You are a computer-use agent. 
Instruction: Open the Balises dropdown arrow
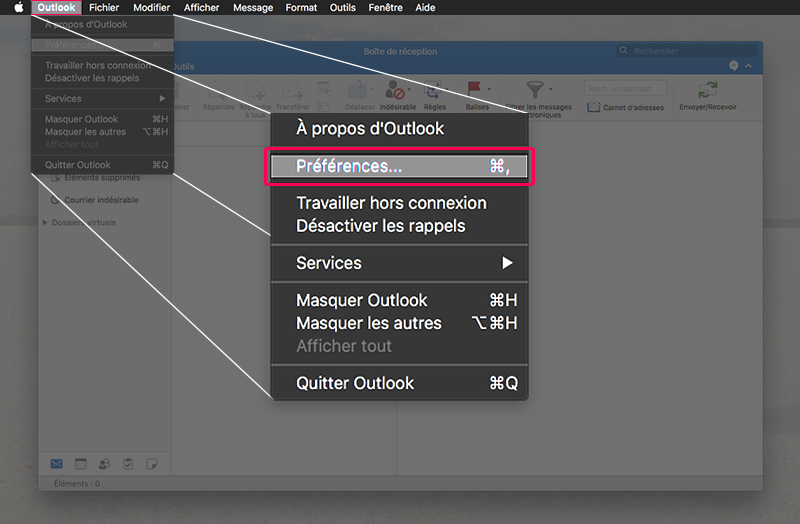point(489,89)
